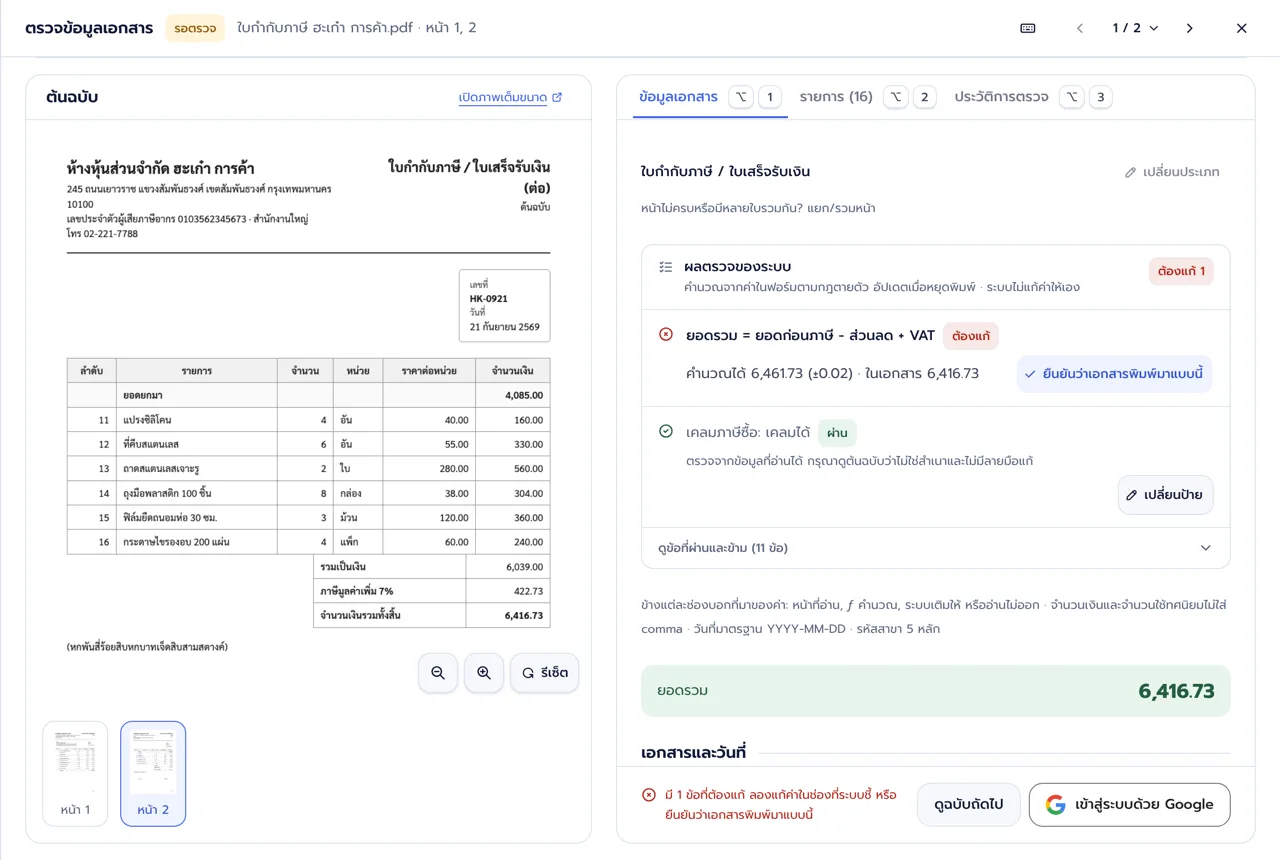Confirm with ยืนยันว่าเอกสารพิมพ์มาแบบนี้ button
This screenshot has height=860, width=1280.
[x=1114, y=374]
